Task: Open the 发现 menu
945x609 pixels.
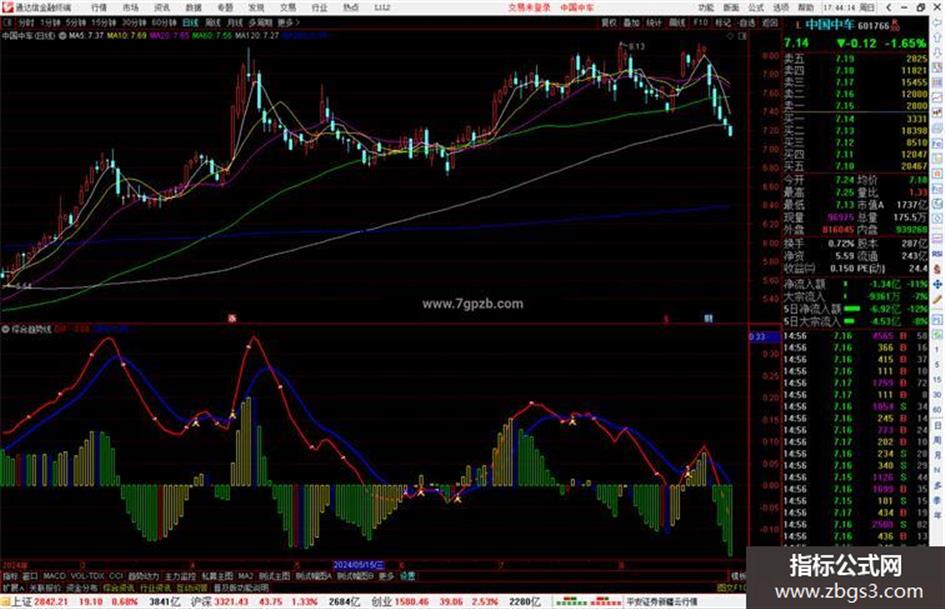Action: tap(256, 7)
